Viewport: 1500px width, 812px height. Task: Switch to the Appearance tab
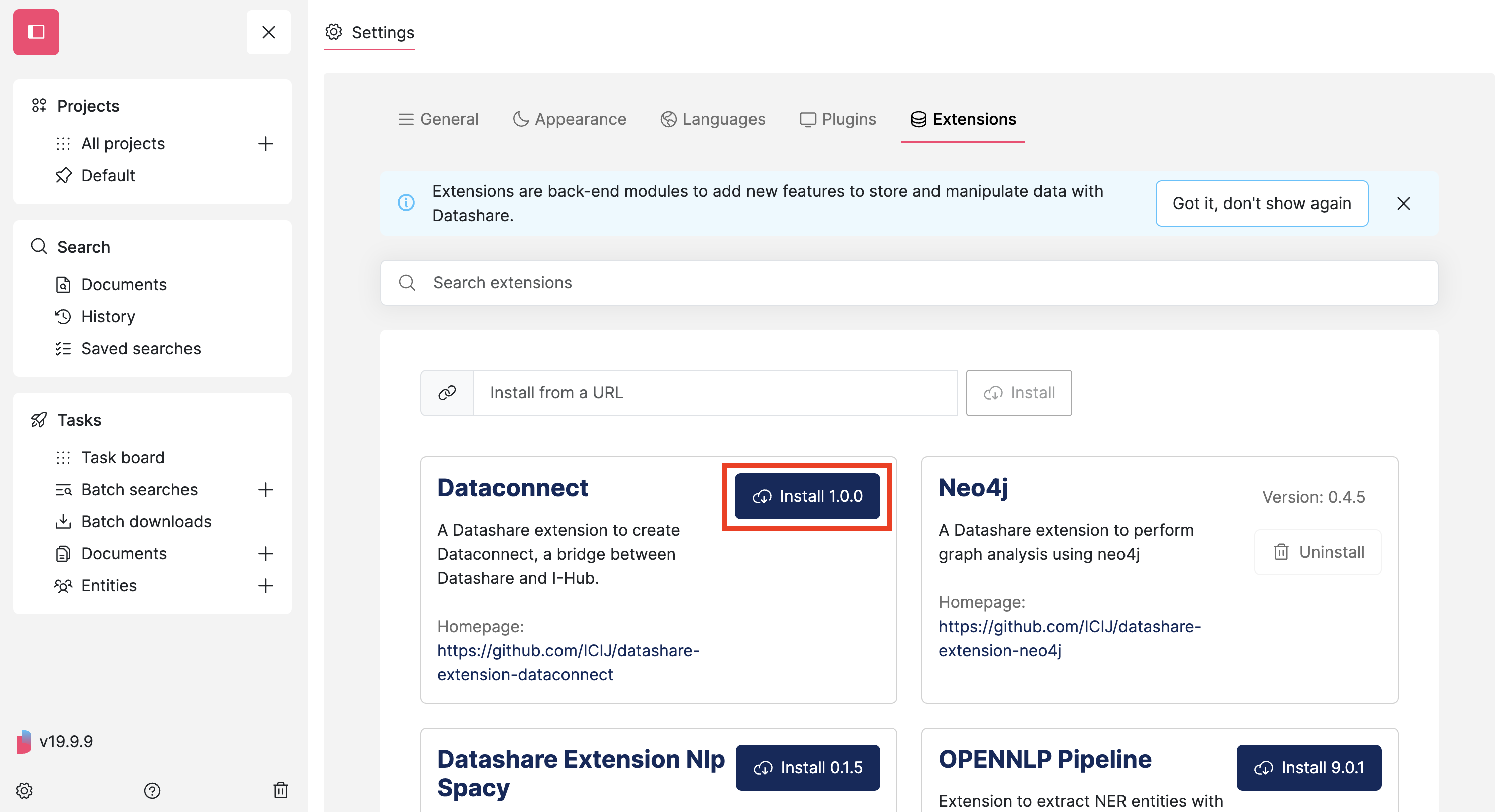[570, 119]
